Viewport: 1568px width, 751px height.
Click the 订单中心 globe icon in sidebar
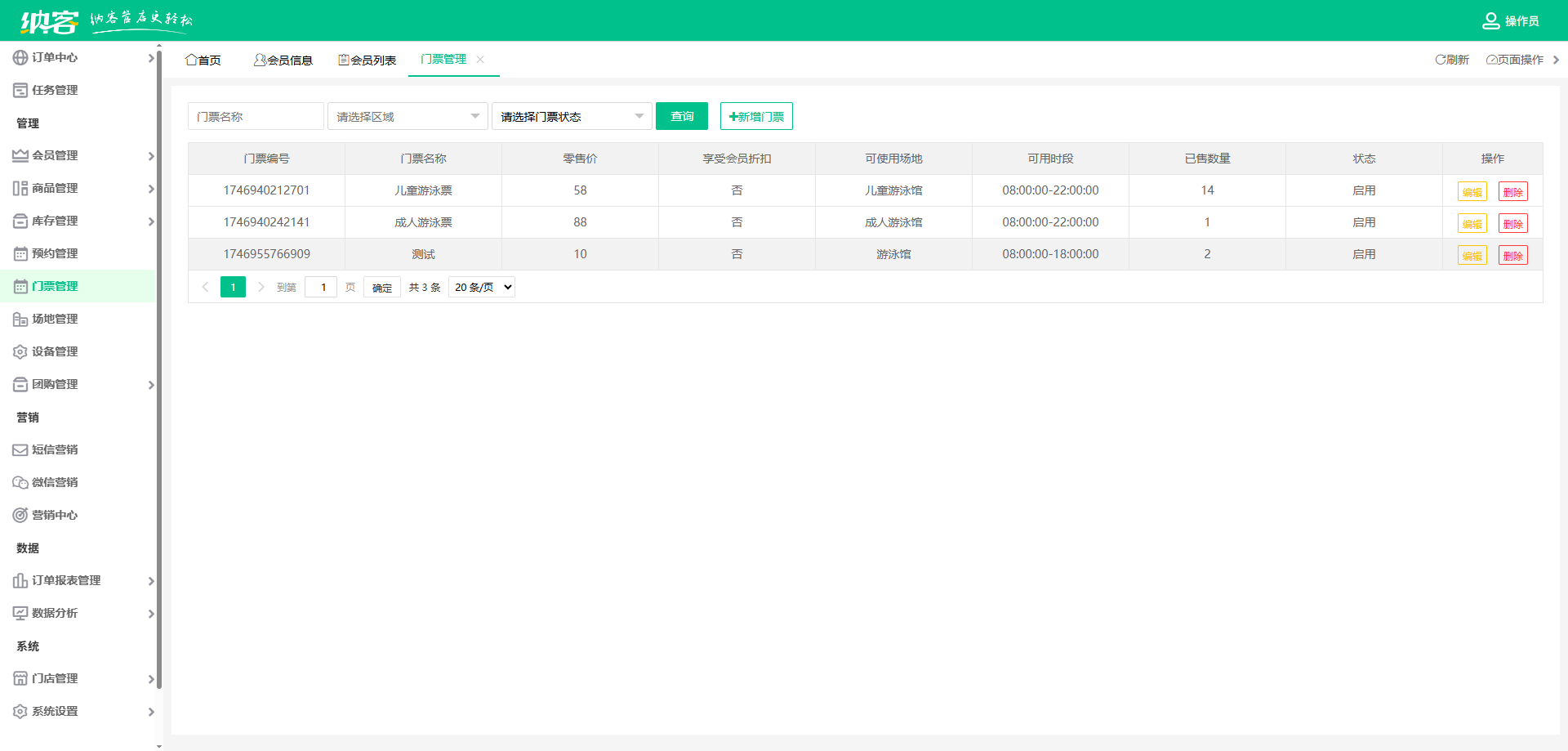pyautogui.click(x=20, y=57)
